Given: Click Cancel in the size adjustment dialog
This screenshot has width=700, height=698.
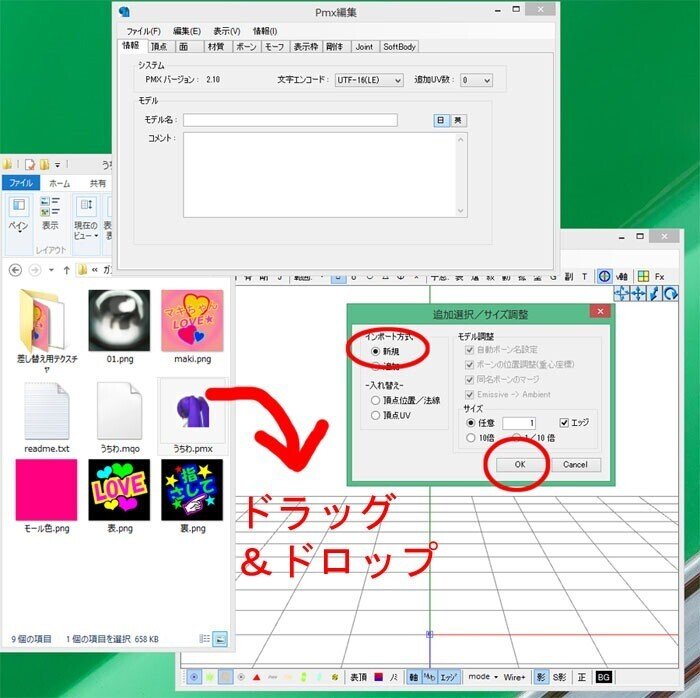Looking at the screenshot, I should (x=575, y=465).
